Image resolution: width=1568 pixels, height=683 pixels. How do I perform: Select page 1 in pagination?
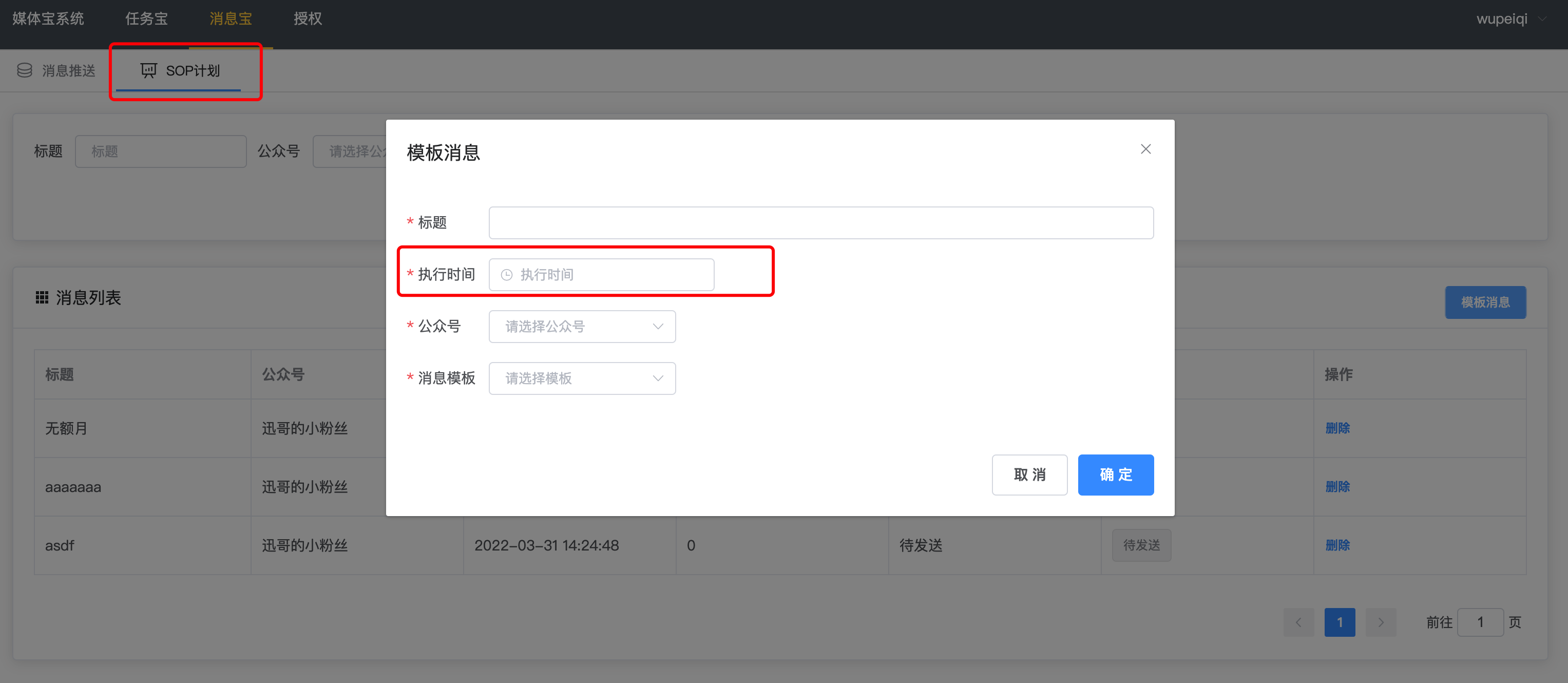[1339, 622]
